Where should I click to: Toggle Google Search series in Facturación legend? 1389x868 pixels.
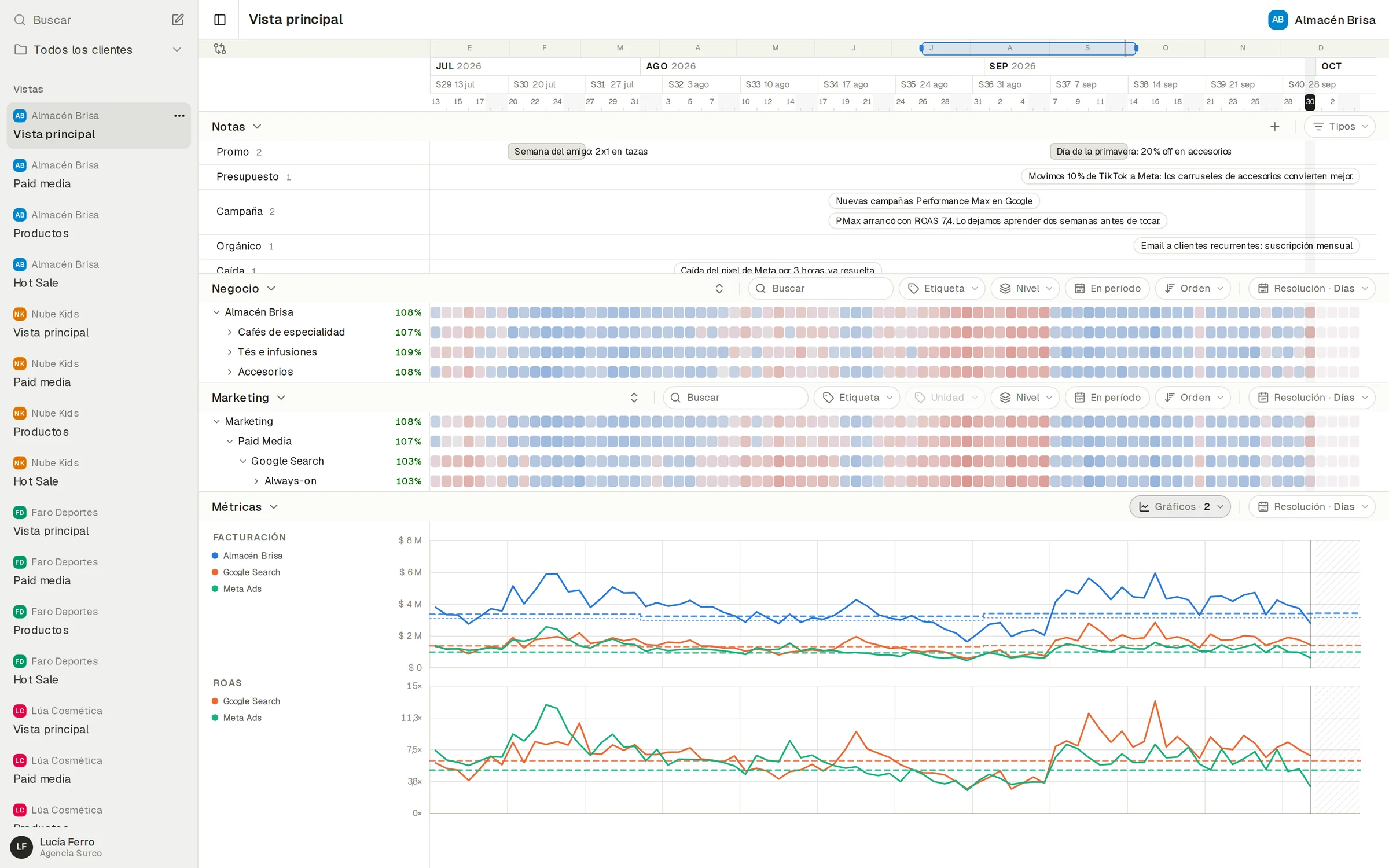(x=246, y=572)
